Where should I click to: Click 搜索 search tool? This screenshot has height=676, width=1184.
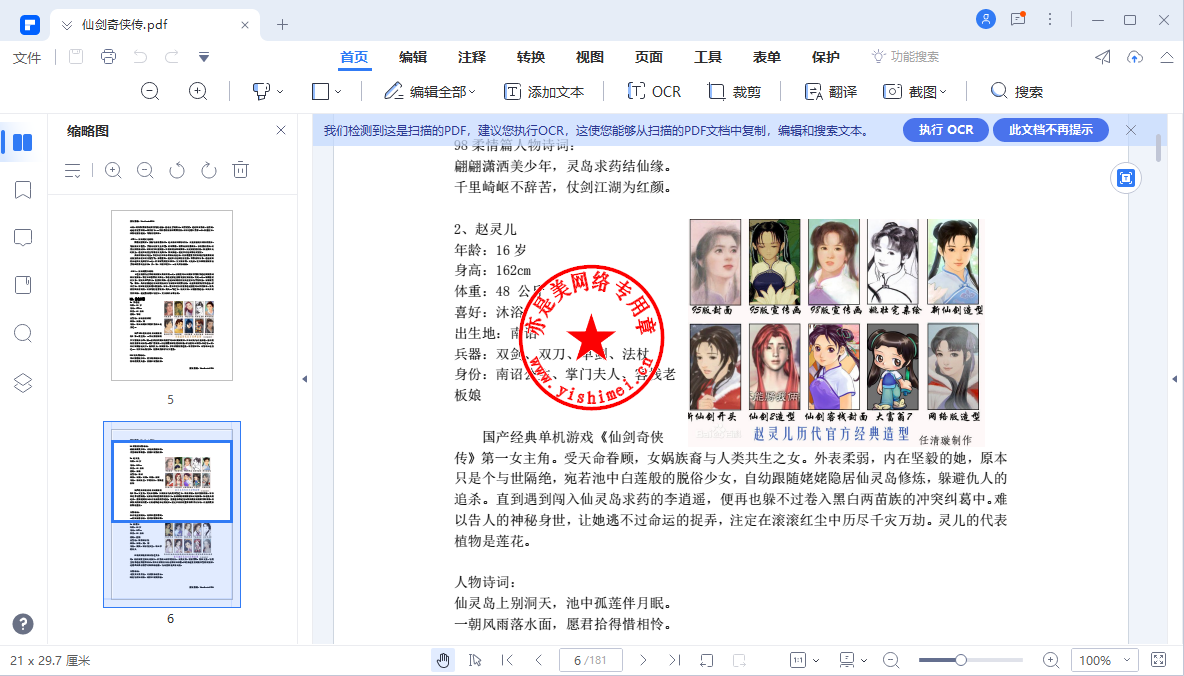point(1016,91)
